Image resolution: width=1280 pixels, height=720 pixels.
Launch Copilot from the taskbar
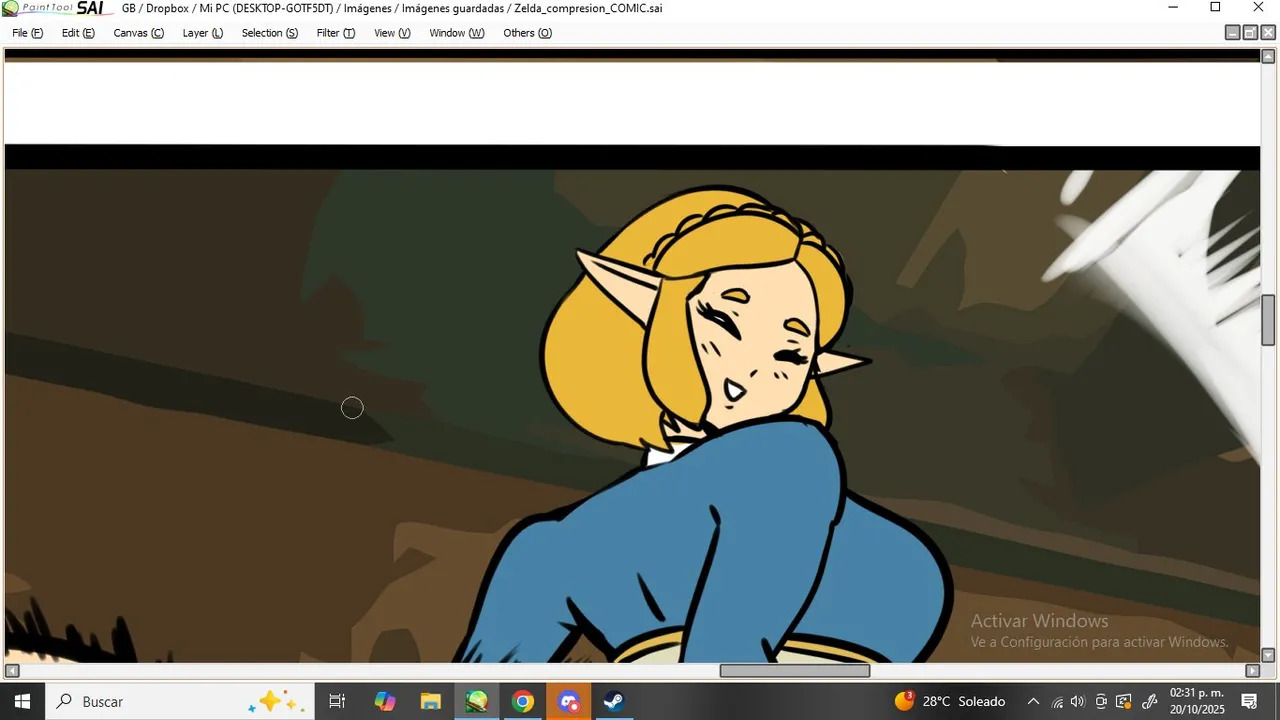pos(385,701)
